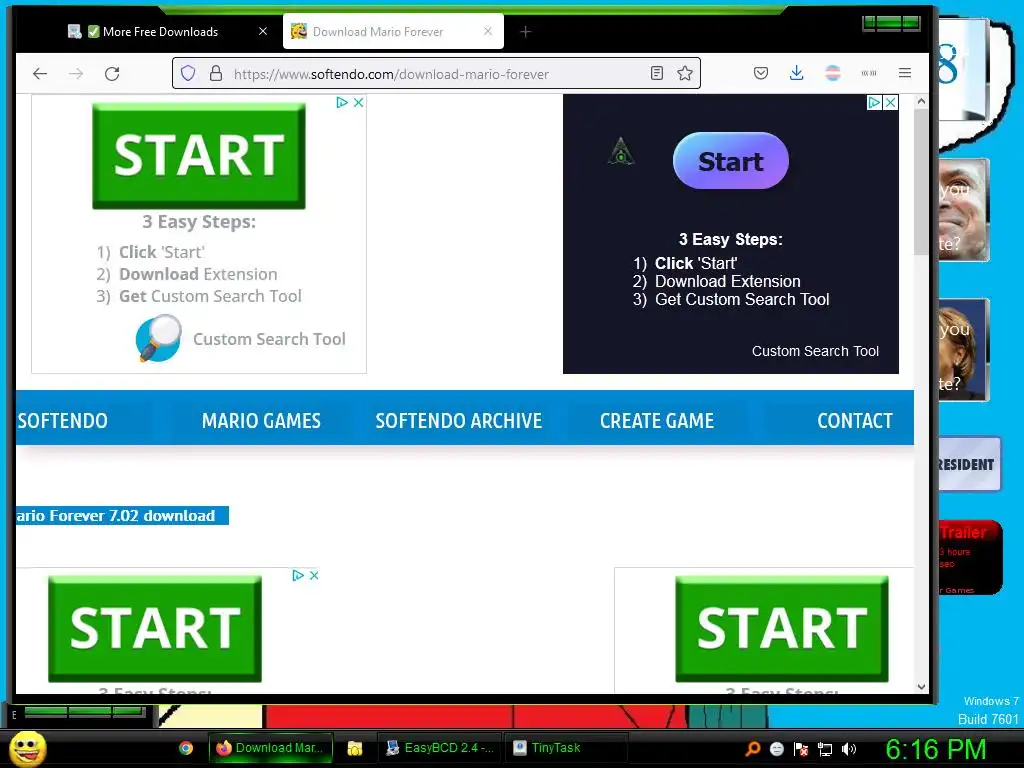Open the folder icon on the taskbar
Viewport: 1024px width, 768px height.
[355, 748]
